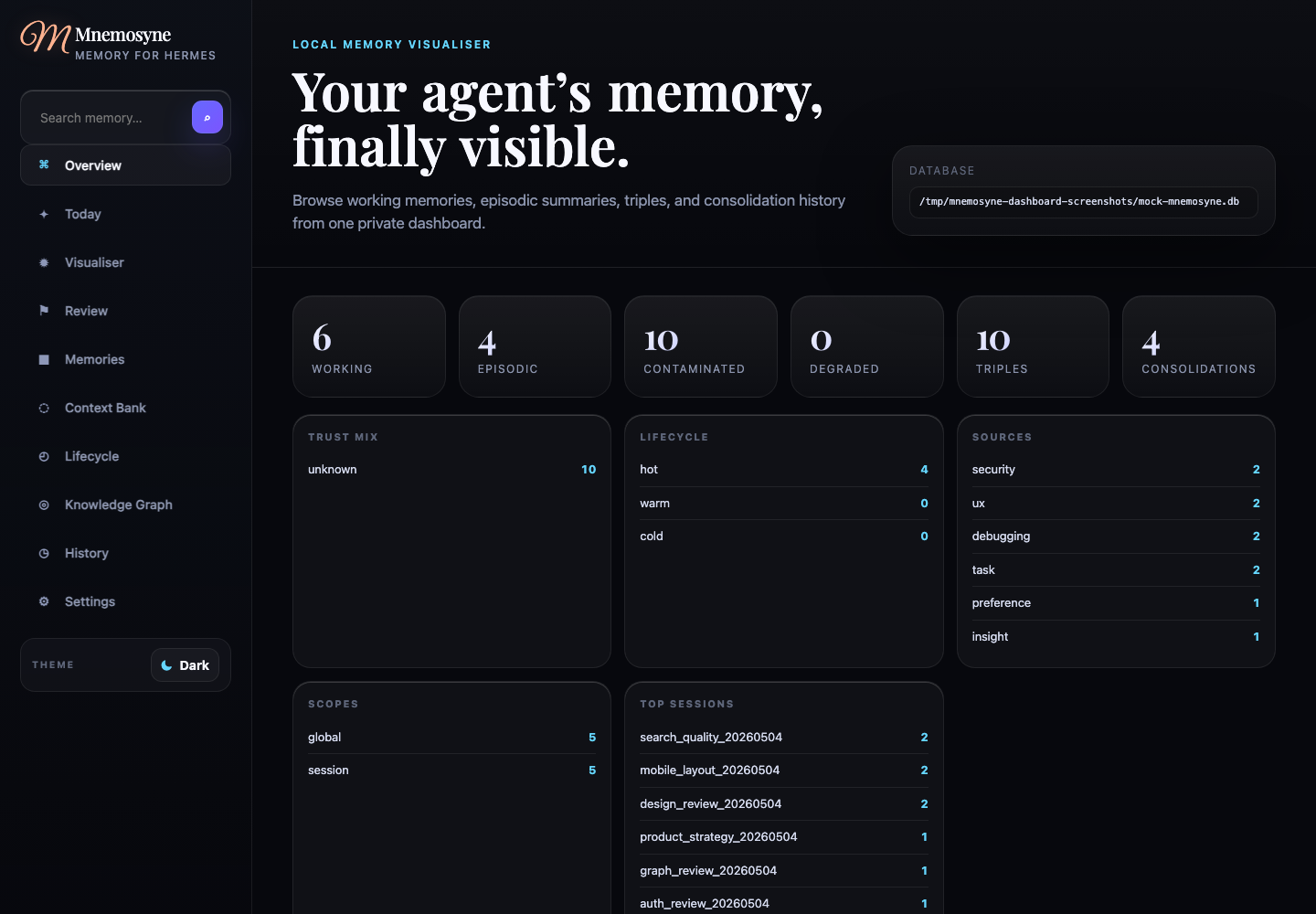Screen dimensions: 1316x914
Task: Click the database path field
Action: [1083, 202]
